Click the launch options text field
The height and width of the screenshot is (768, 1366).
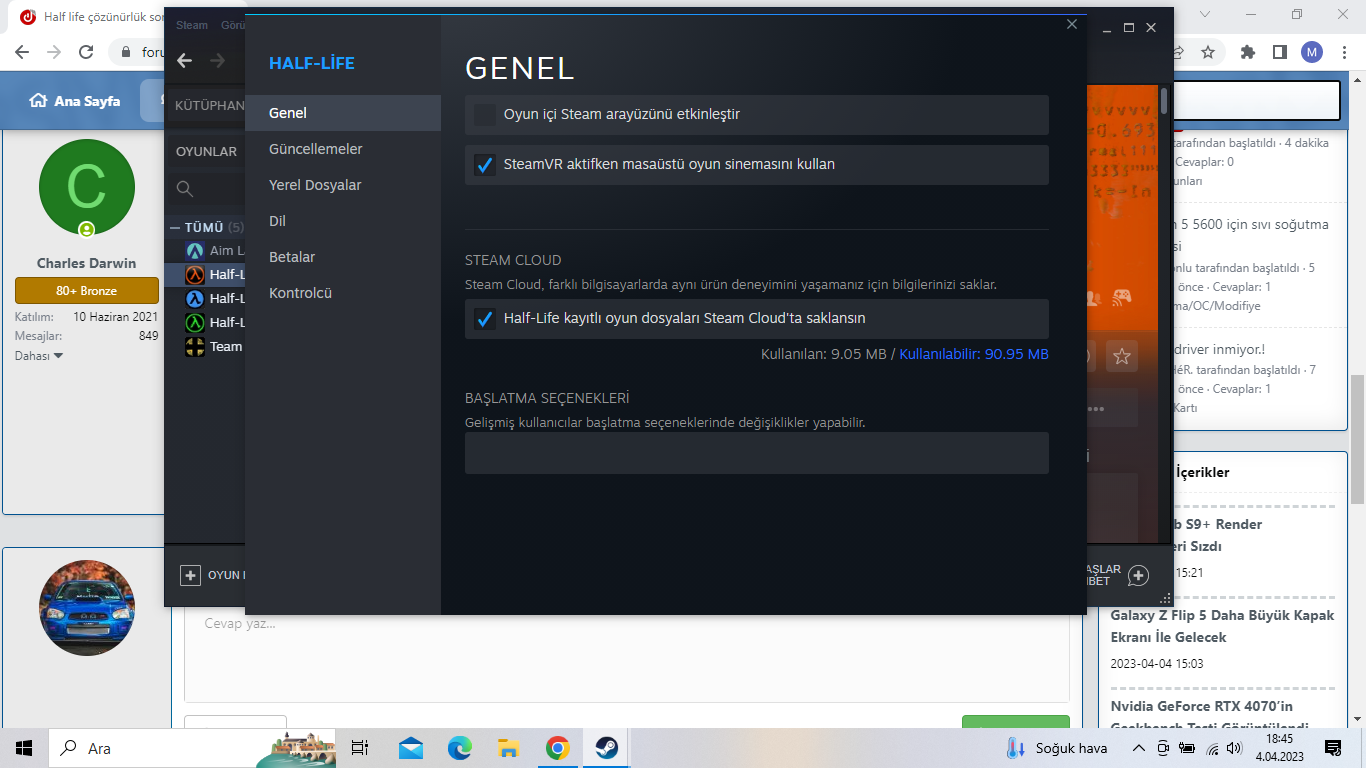(757, 453)
